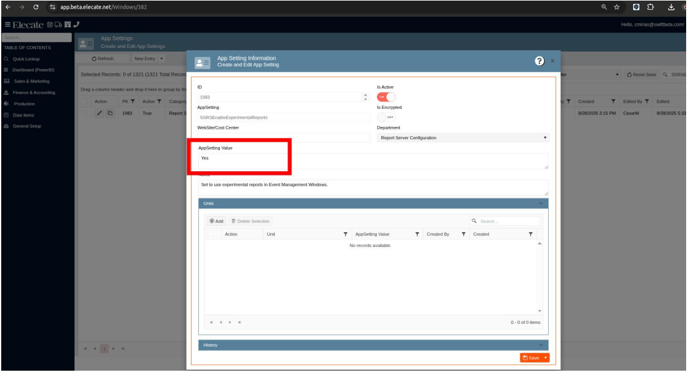Open browser downloads icon
Screen dimensions: 688x375
tap(671, 7)
